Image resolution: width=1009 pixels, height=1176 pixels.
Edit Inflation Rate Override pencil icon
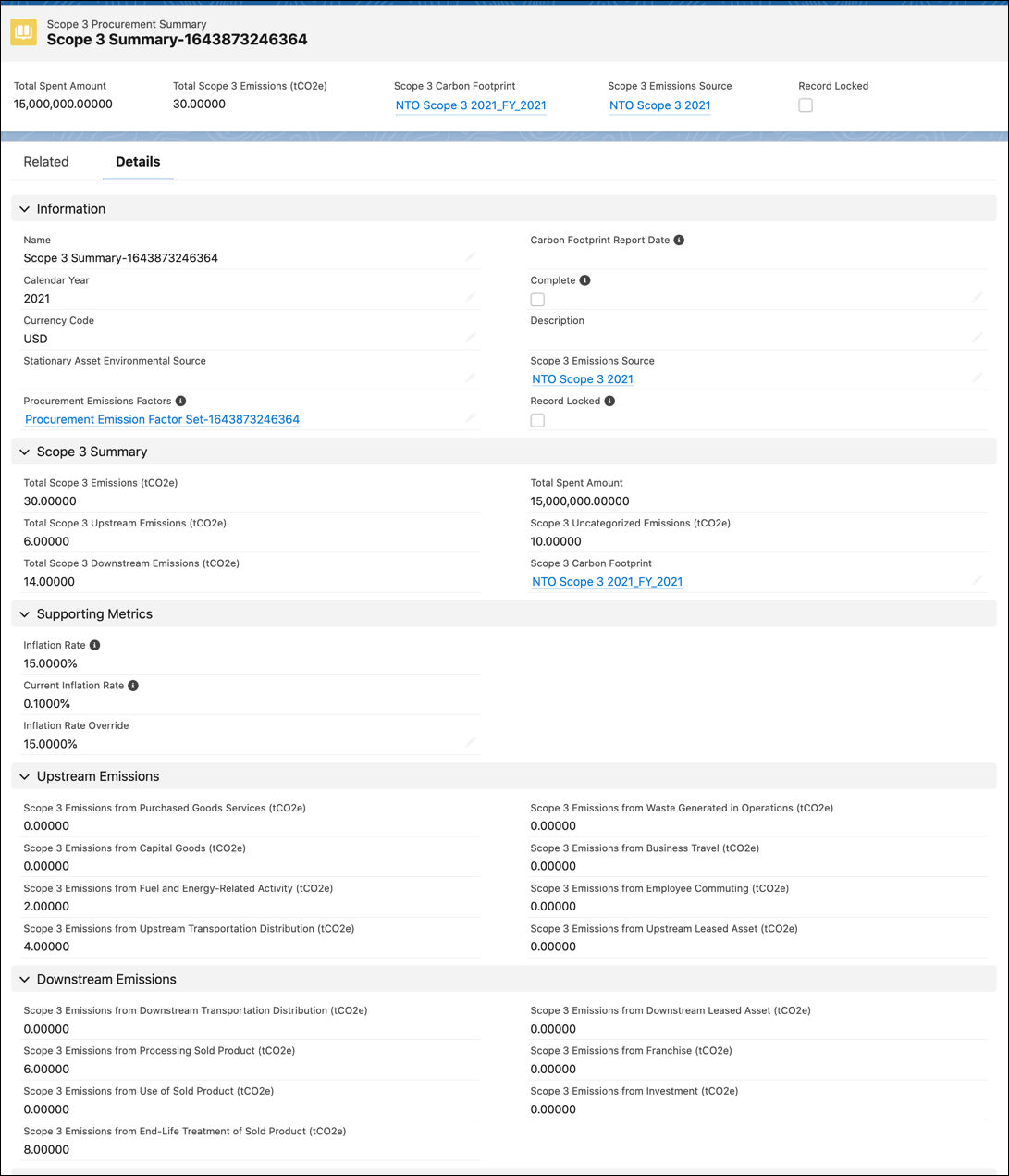pyautogui.click(x=471, y=743)
